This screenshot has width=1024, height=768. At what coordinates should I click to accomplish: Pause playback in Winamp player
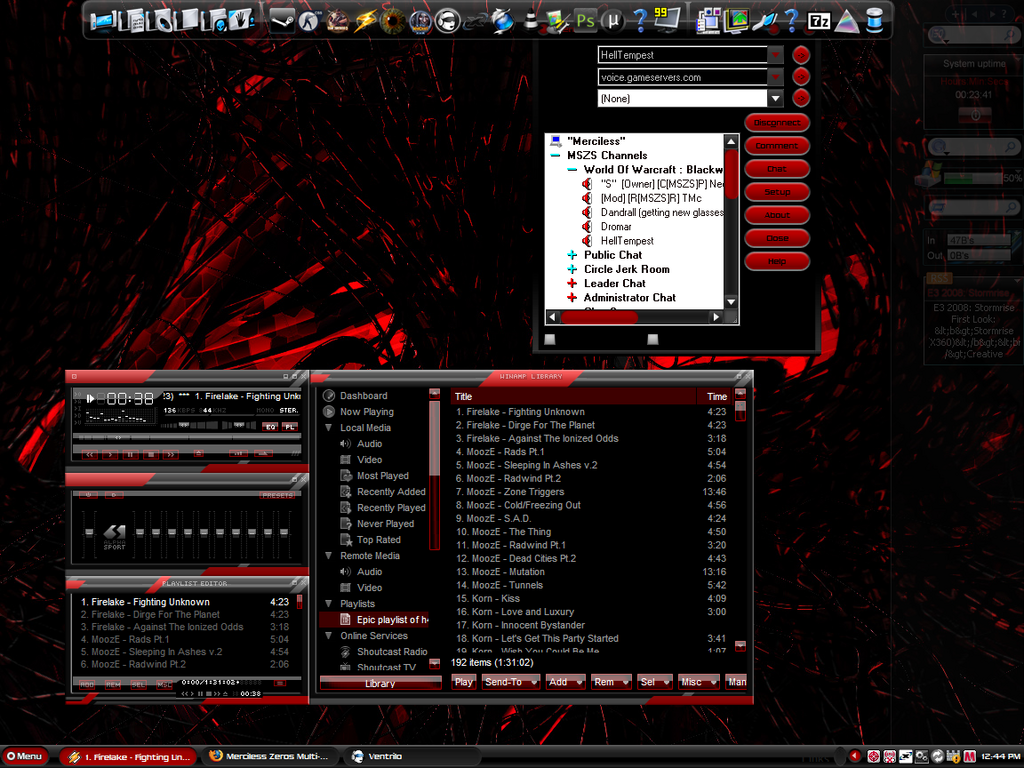tap(130, 453)
